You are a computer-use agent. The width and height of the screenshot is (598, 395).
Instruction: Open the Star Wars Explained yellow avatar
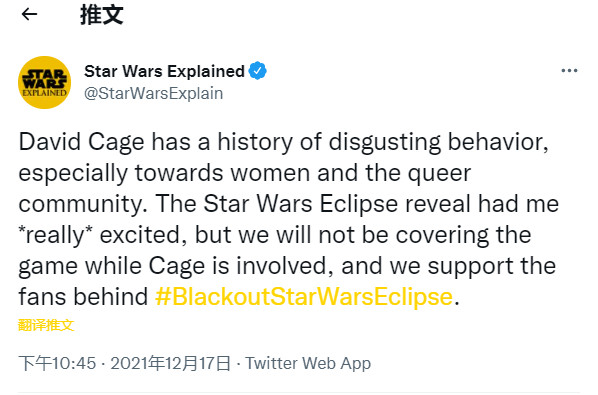coord(45,82)
